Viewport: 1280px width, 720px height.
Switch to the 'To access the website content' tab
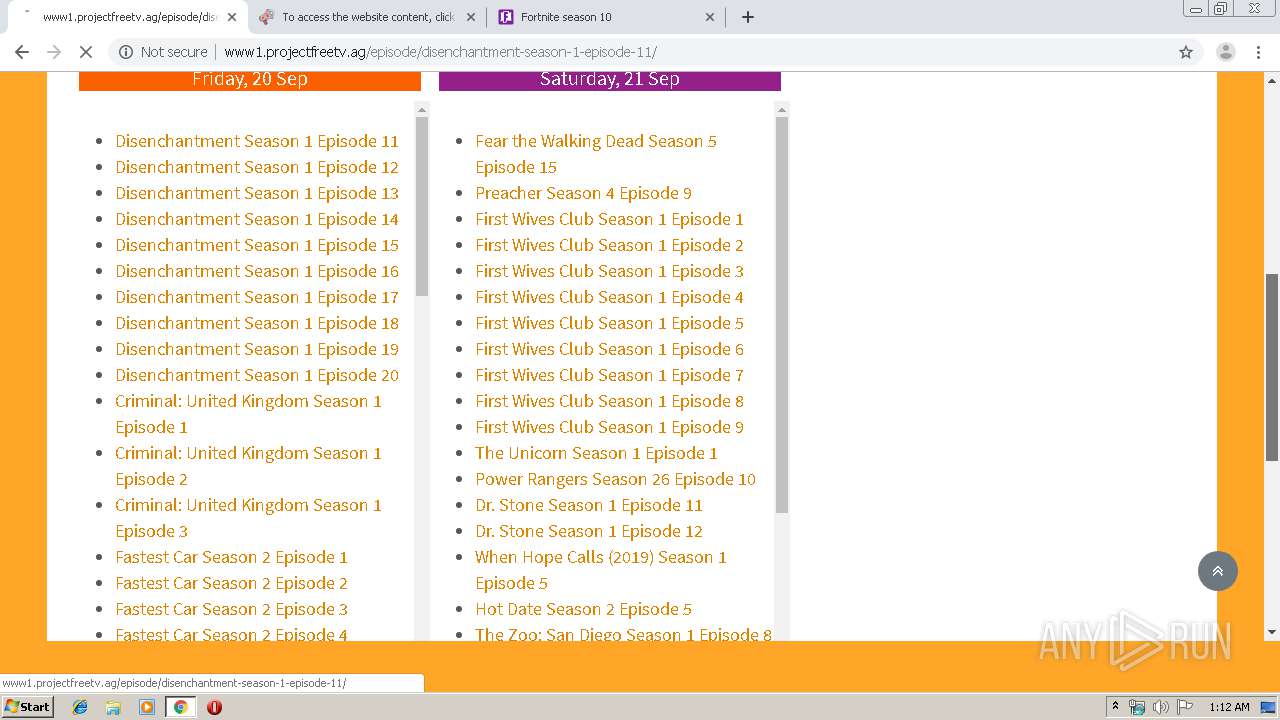tap(367, 17)
